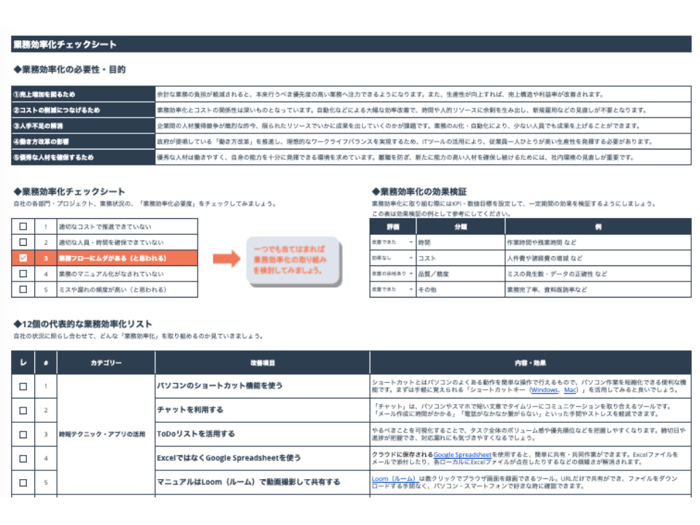Viewport: 700px width, 525px height.
Task: Select the その他 classification cell
Action: (x=460, y=289)
